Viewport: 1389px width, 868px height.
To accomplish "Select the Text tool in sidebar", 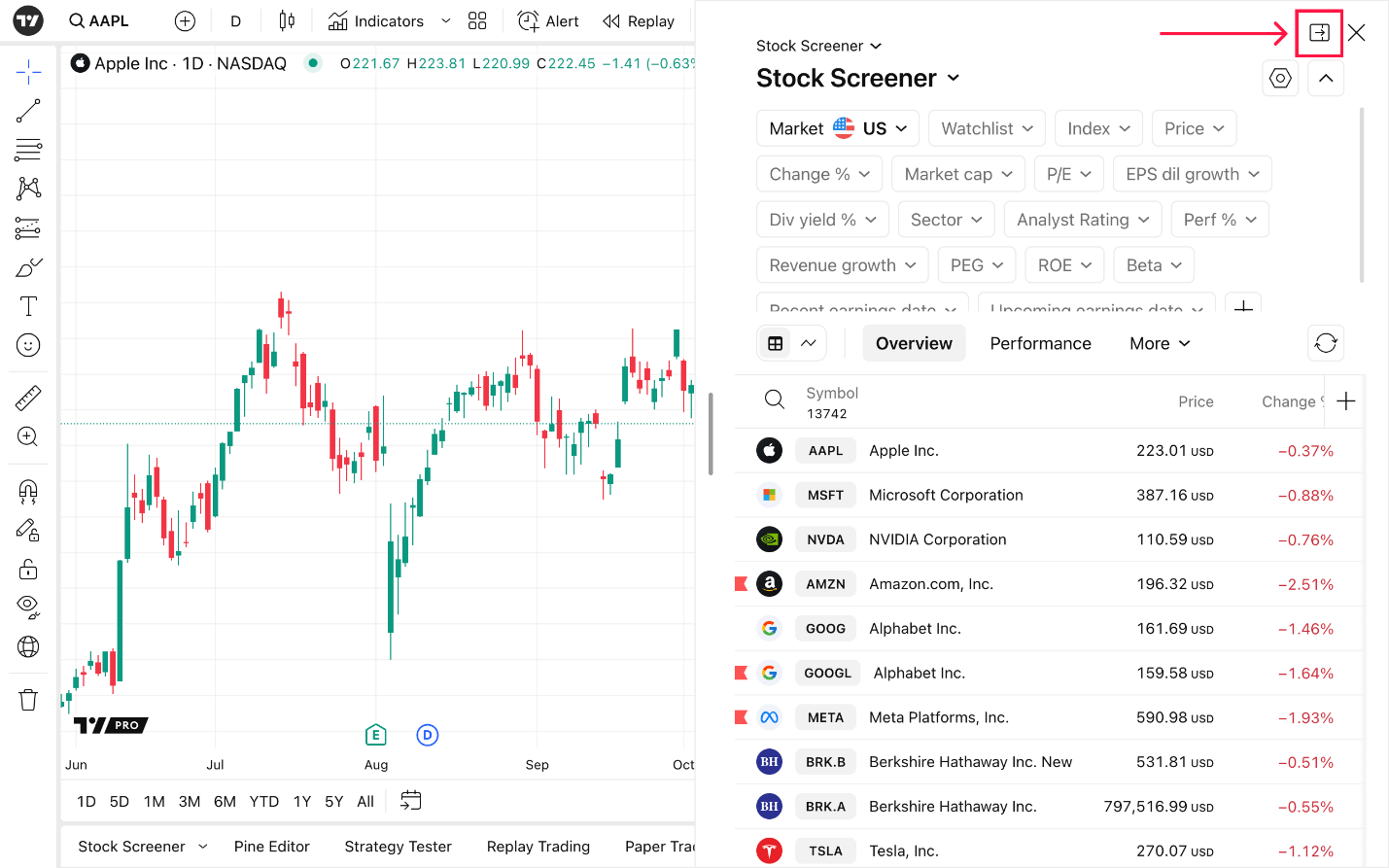I will click(28, 306).
